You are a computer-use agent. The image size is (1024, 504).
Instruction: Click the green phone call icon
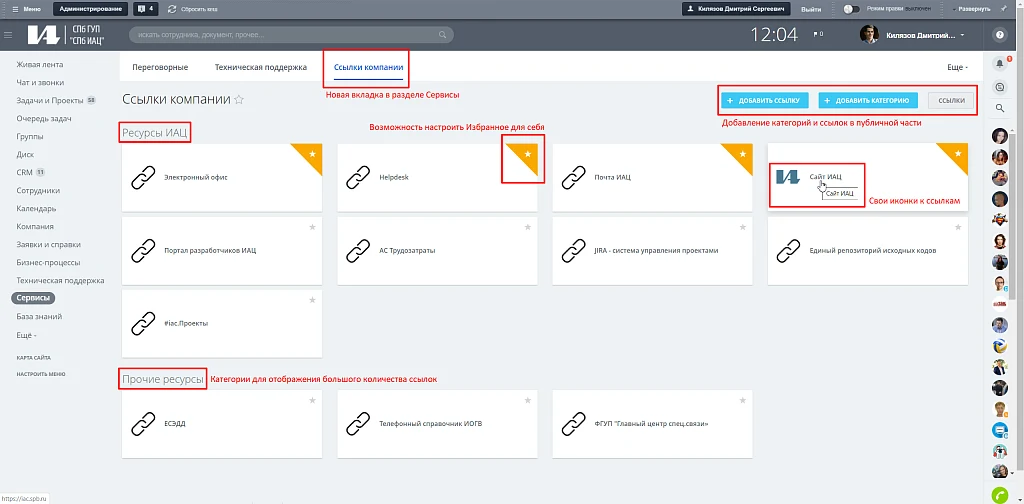pos(1000,494)
